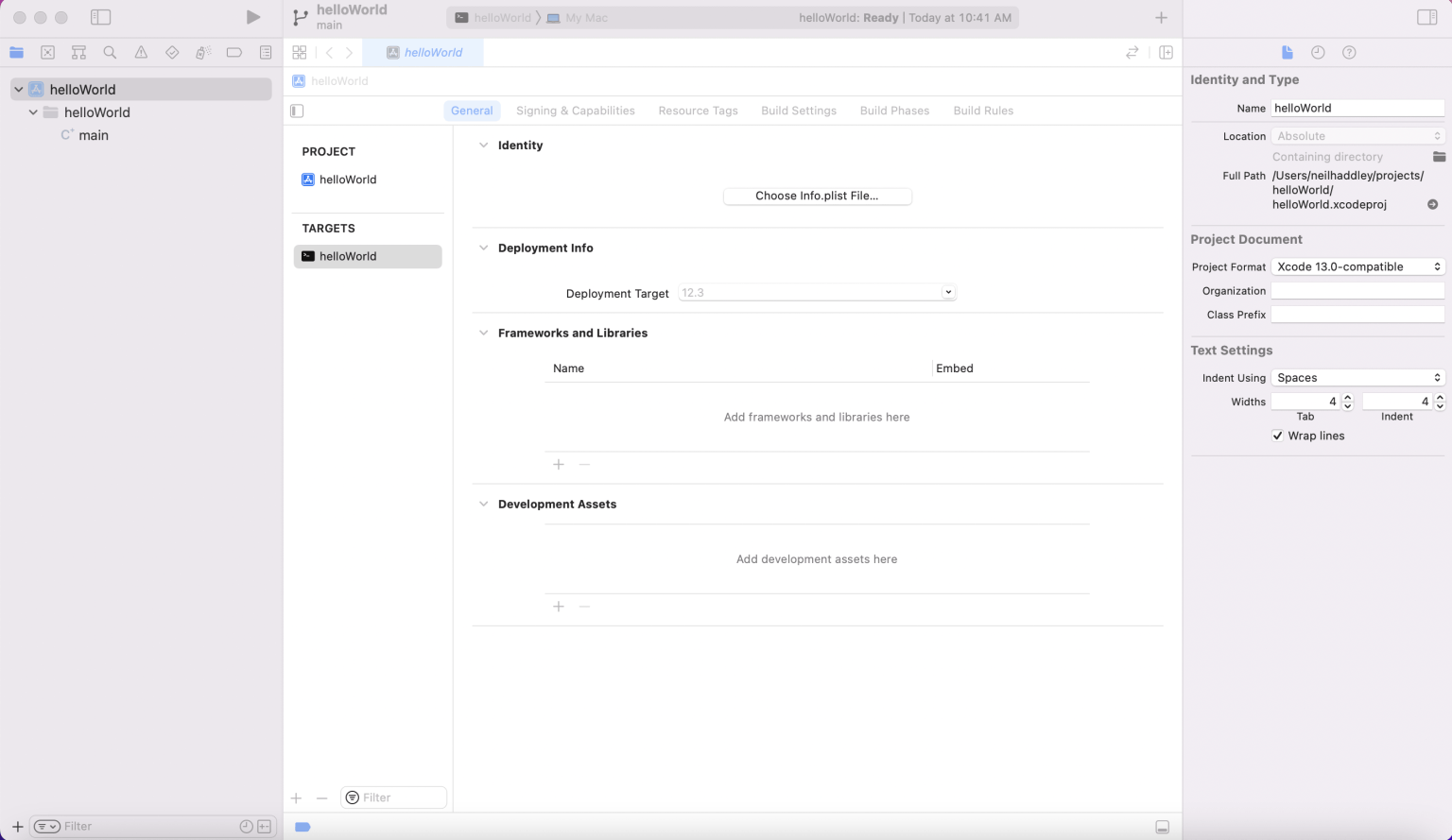
Task: Open the Project navigator folder icon
Action: click(17, 53)
